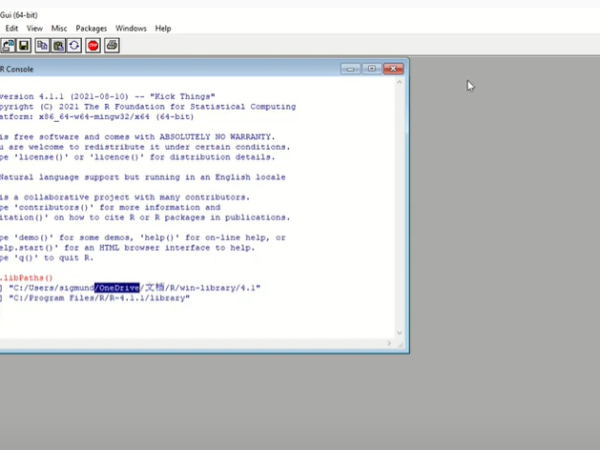Click the Save workspace floppy disk icon
This screenshot has width=600, height=450.
click(x=22, y=45)
